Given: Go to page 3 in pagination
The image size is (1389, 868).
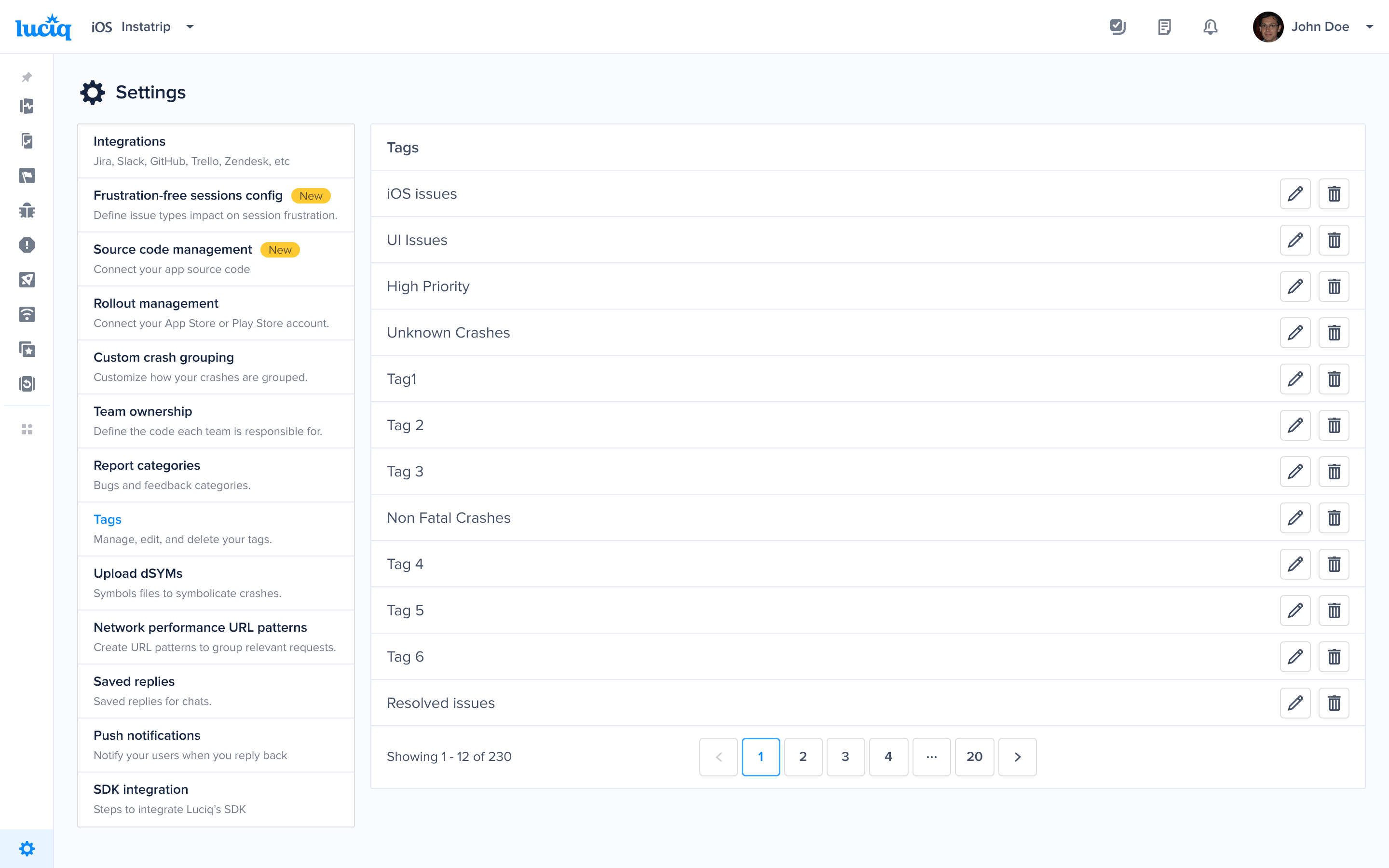Looking at the screenshot, I should (x=845, y=757).
